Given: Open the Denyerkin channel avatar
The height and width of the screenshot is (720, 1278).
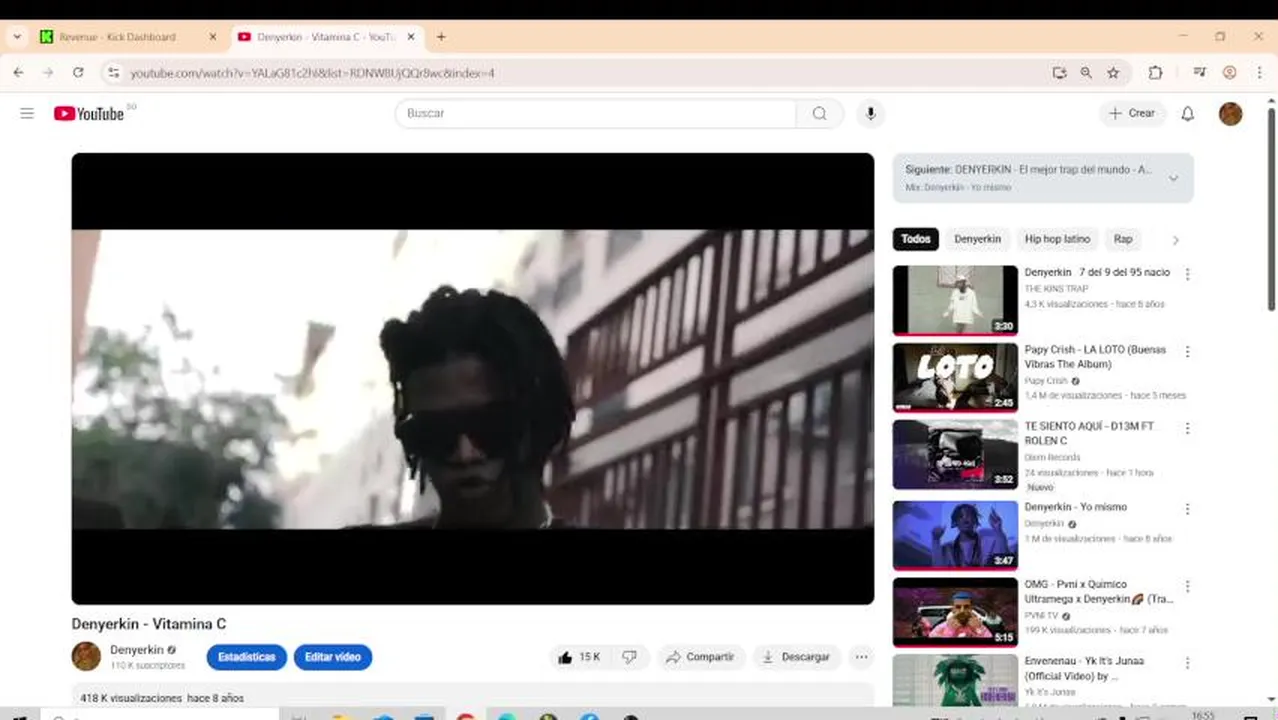Looking at the screenshot, I should [86, 656].
